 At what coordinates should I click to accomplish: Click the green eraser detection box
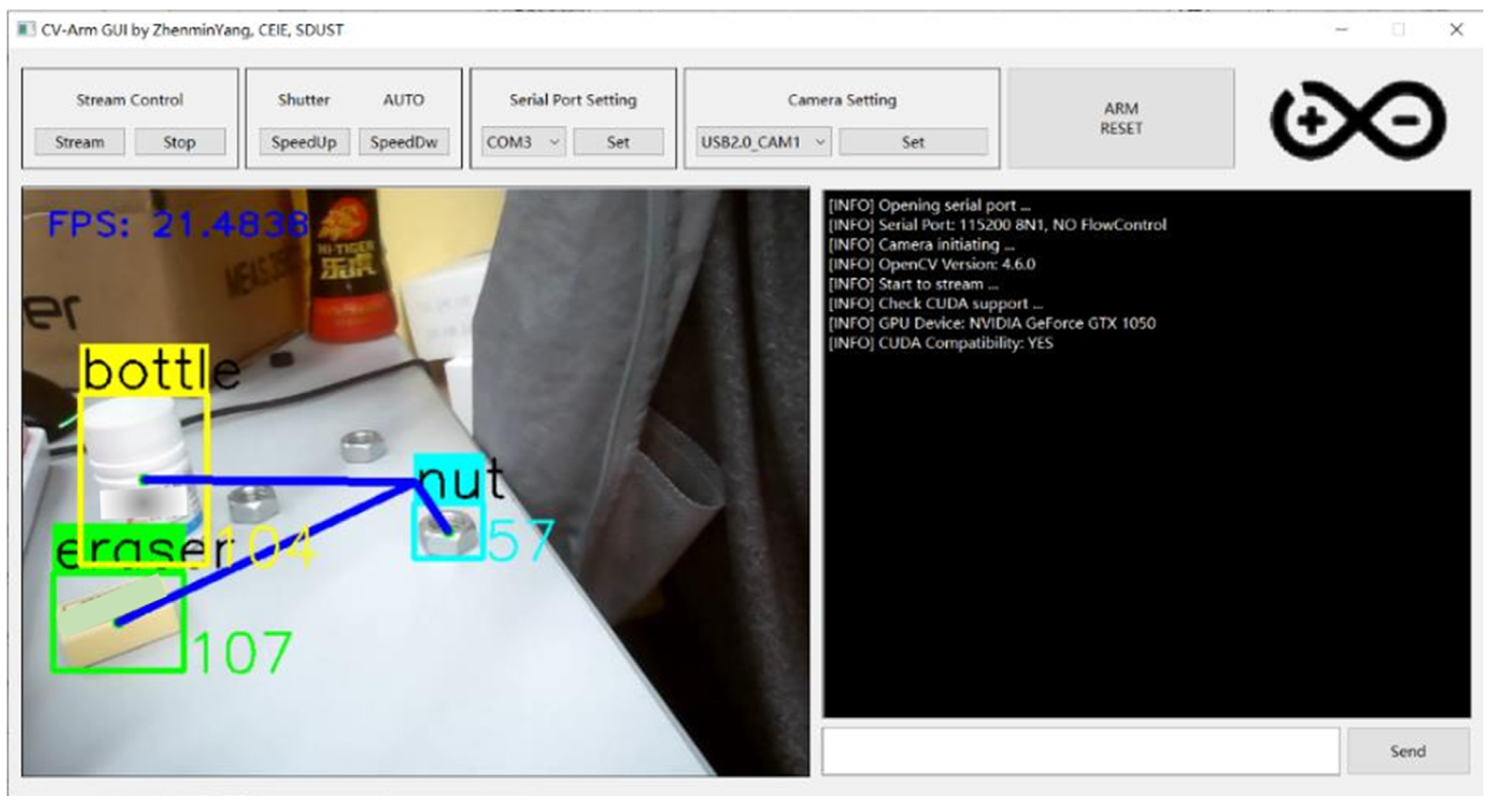tap(118, 623)
